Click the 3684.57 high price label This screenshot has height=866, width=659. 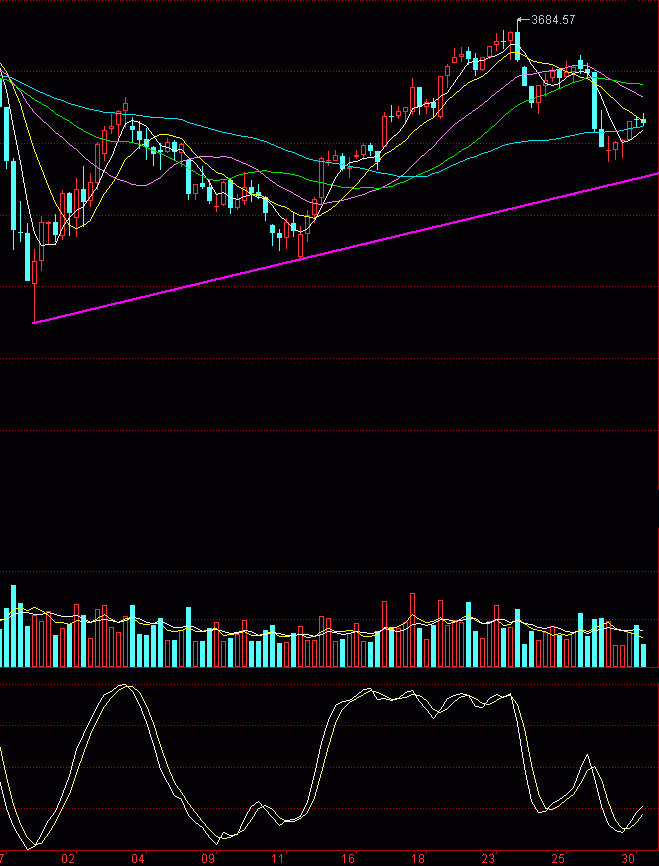[x=553, y=20]
